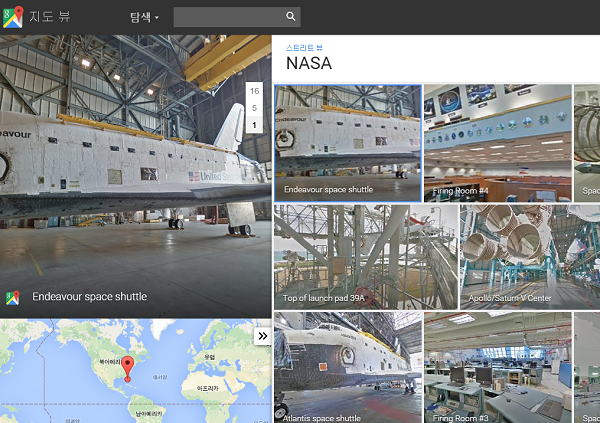Click the 대서양 ocean label on map
600x423 pixels.
click(x=160, y=377)
